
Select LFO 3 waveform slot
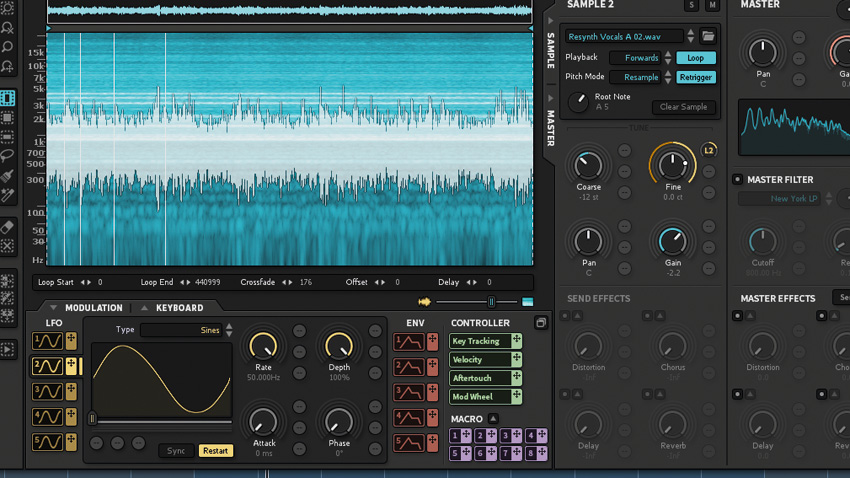(47, 392)
